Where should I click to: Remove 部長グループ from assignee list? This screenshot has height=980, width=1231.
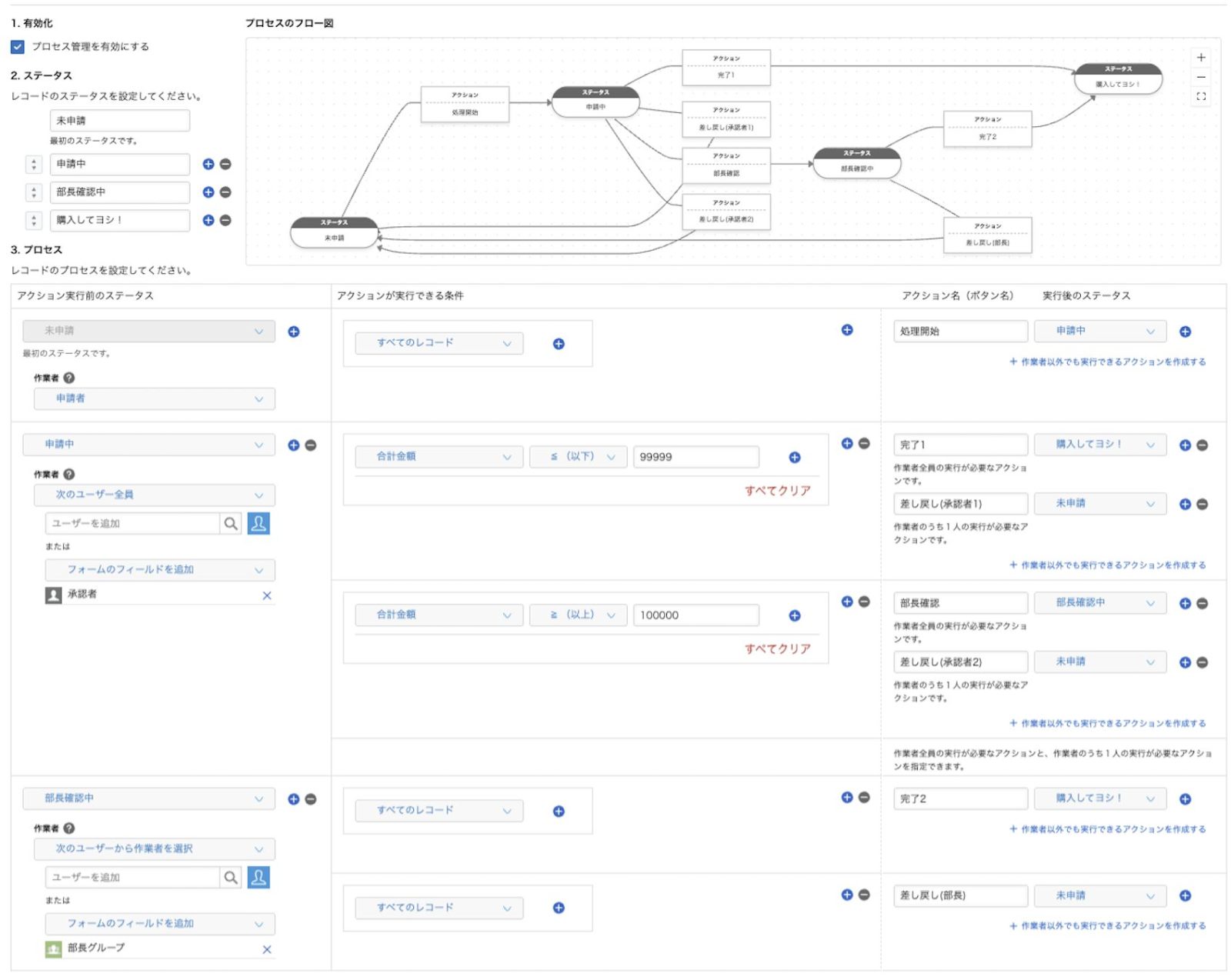pyautogui.click(x=267, y=949)
